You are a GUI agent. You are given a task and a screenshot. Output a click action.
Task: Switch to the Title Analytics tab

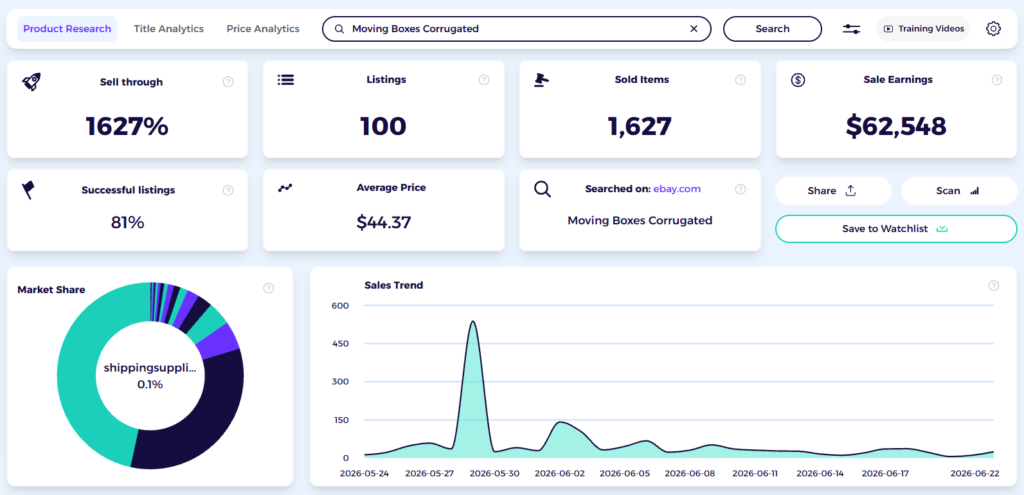click(168, 29)
